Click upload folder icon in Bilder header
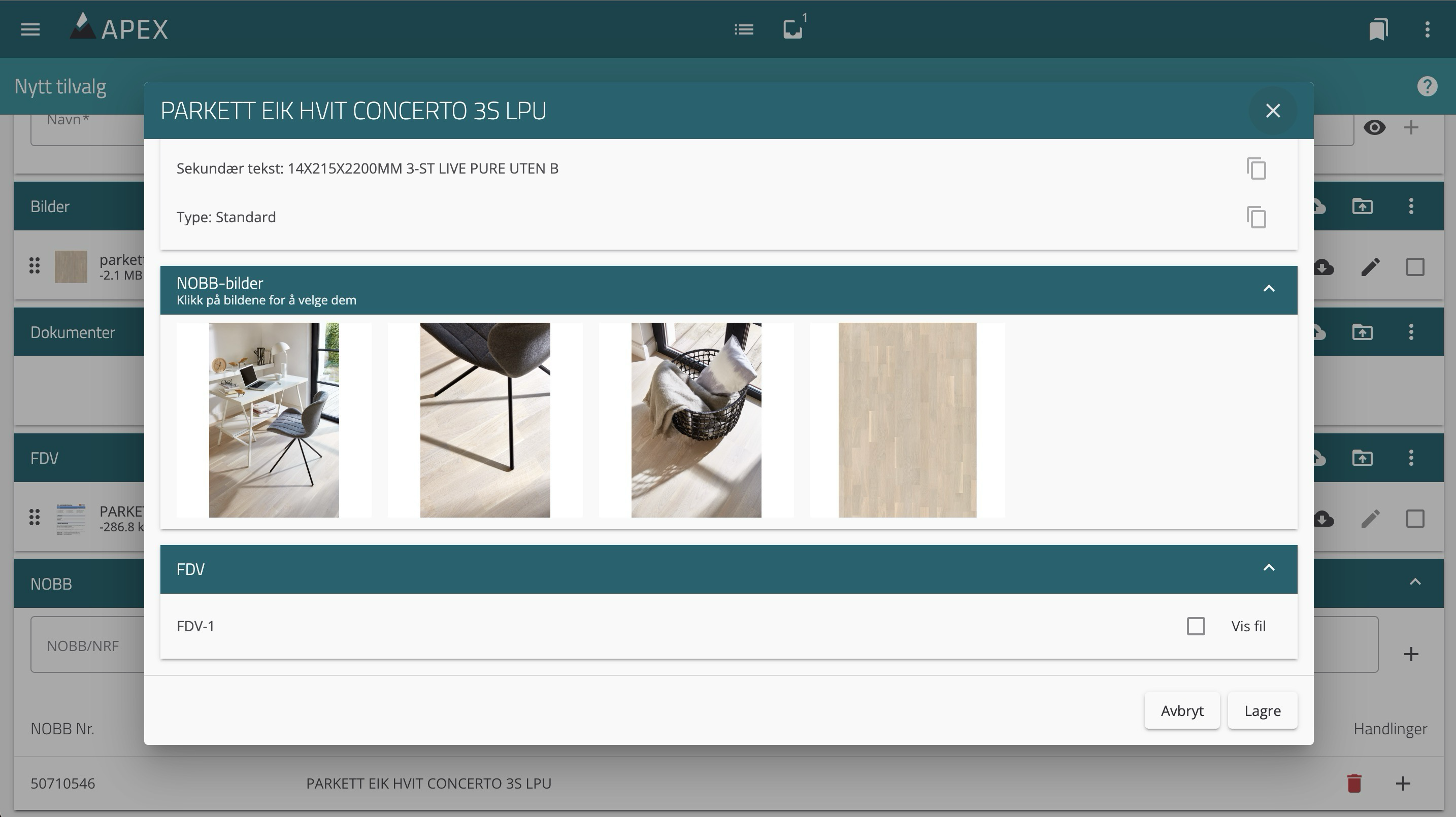 pos(1362,206)
